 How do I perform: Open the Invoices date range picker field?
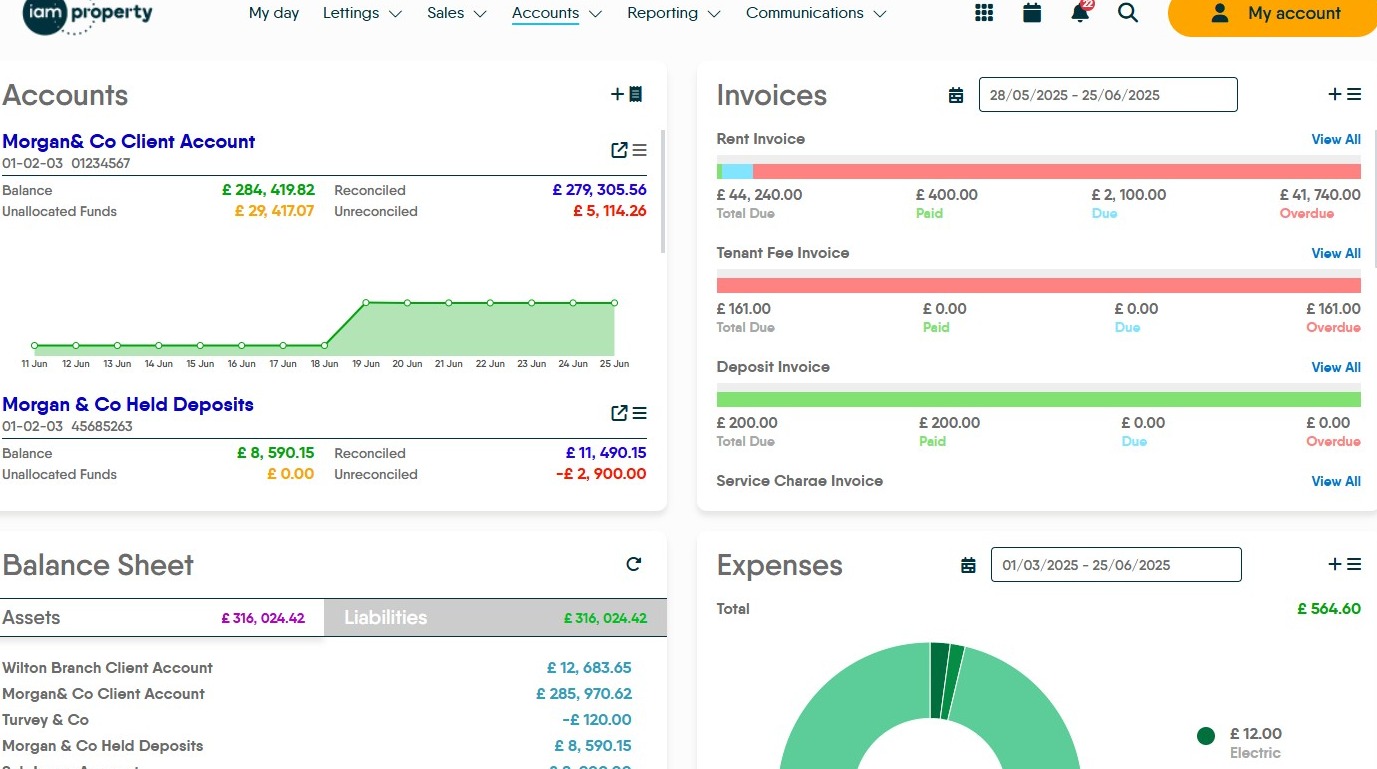[1108, 95]
